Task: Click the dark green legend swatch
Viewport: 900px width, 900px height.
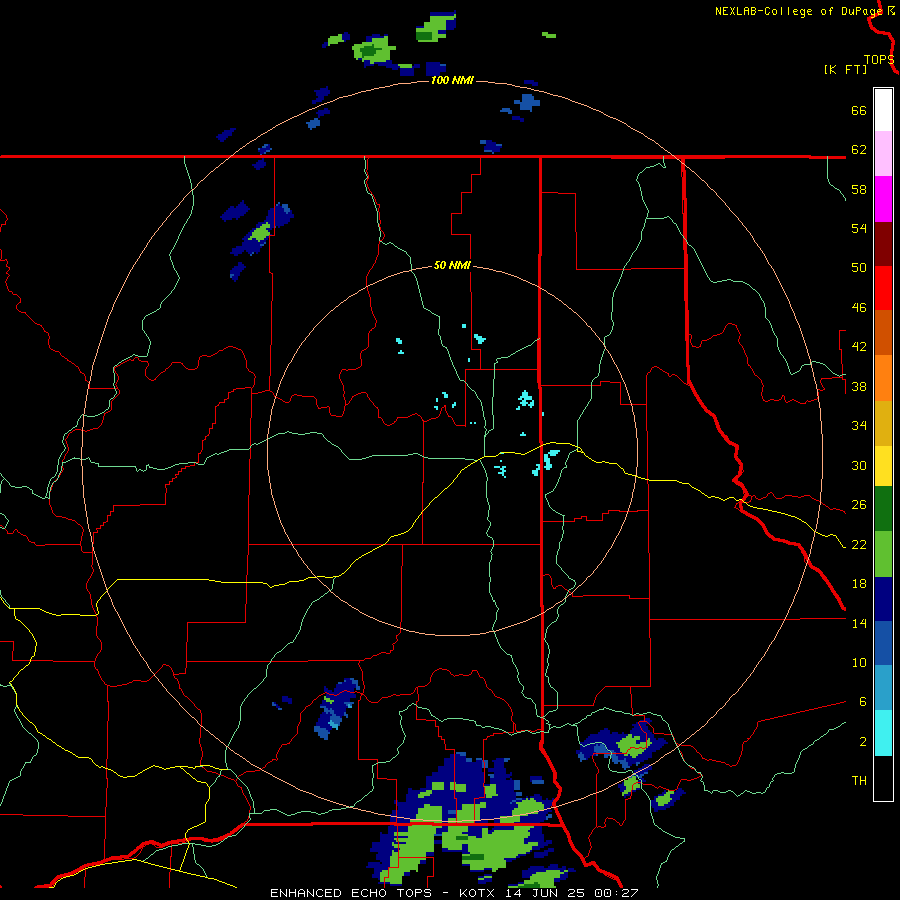Action: point(883,509)
